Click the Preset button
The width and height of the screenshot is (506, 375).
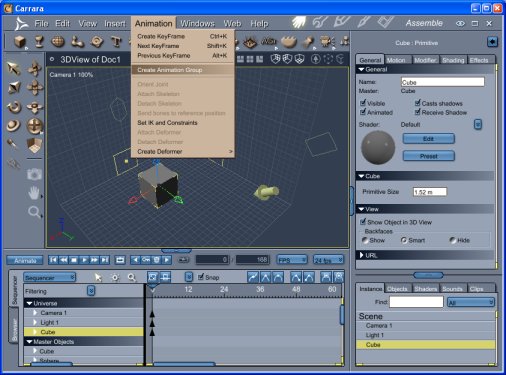(x=429, y=156)
